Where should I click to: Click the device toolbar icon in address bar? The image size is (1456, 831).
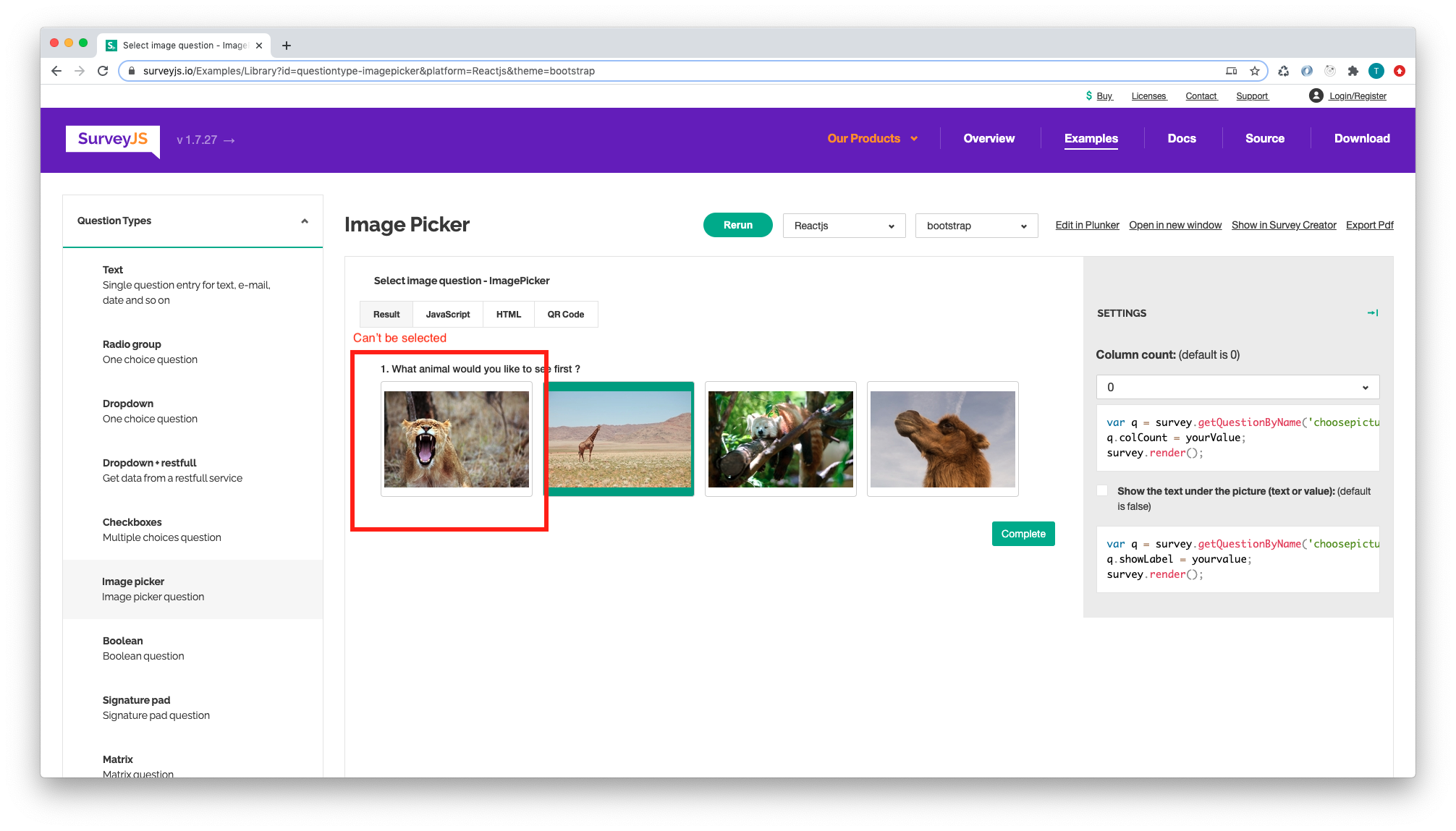point(1232,71)
